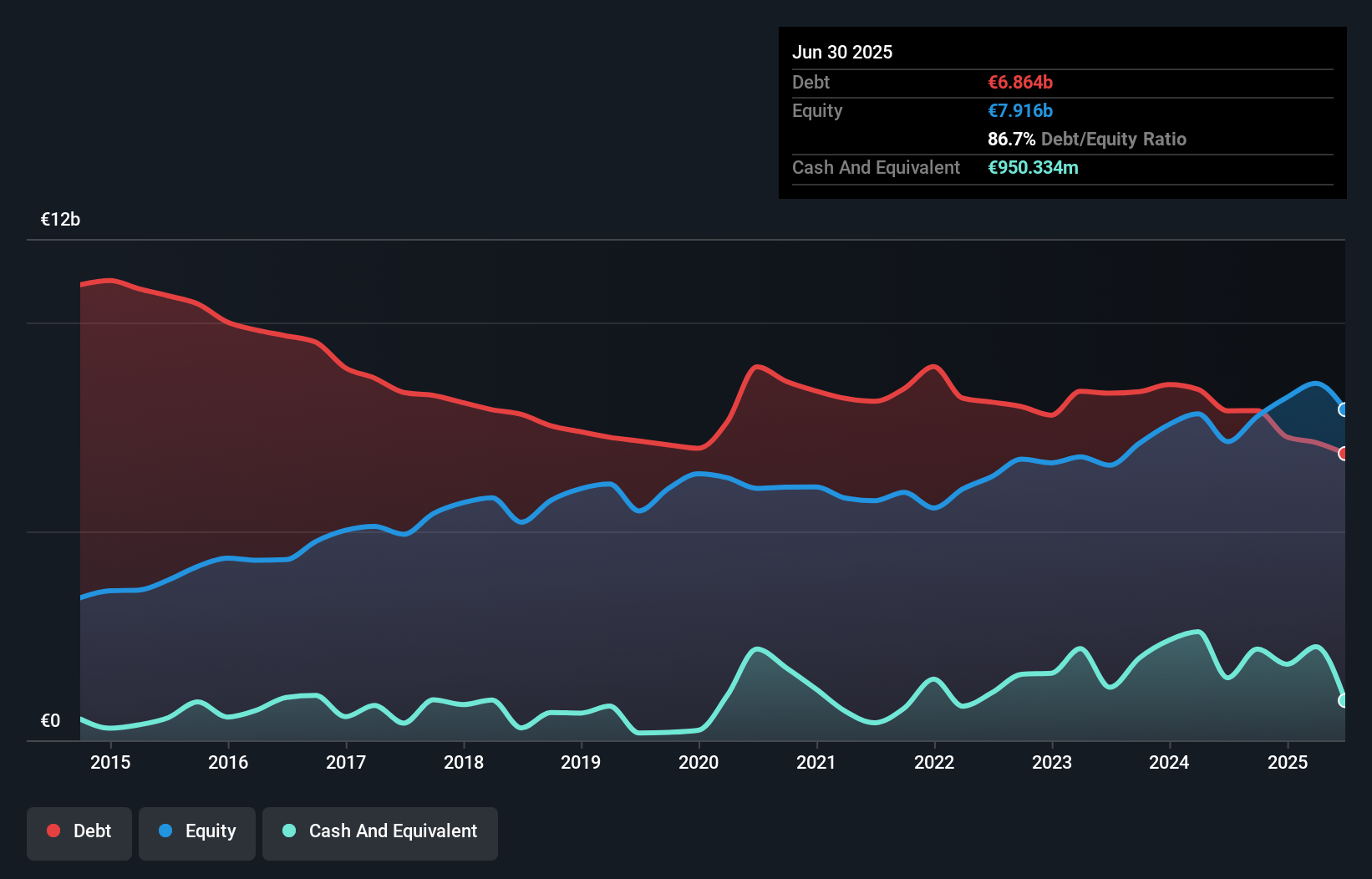The width and height of the screenshot is (1372, 879).
Task: Select the teal Cash endpoint marker
Action: tap(1344, 700)
